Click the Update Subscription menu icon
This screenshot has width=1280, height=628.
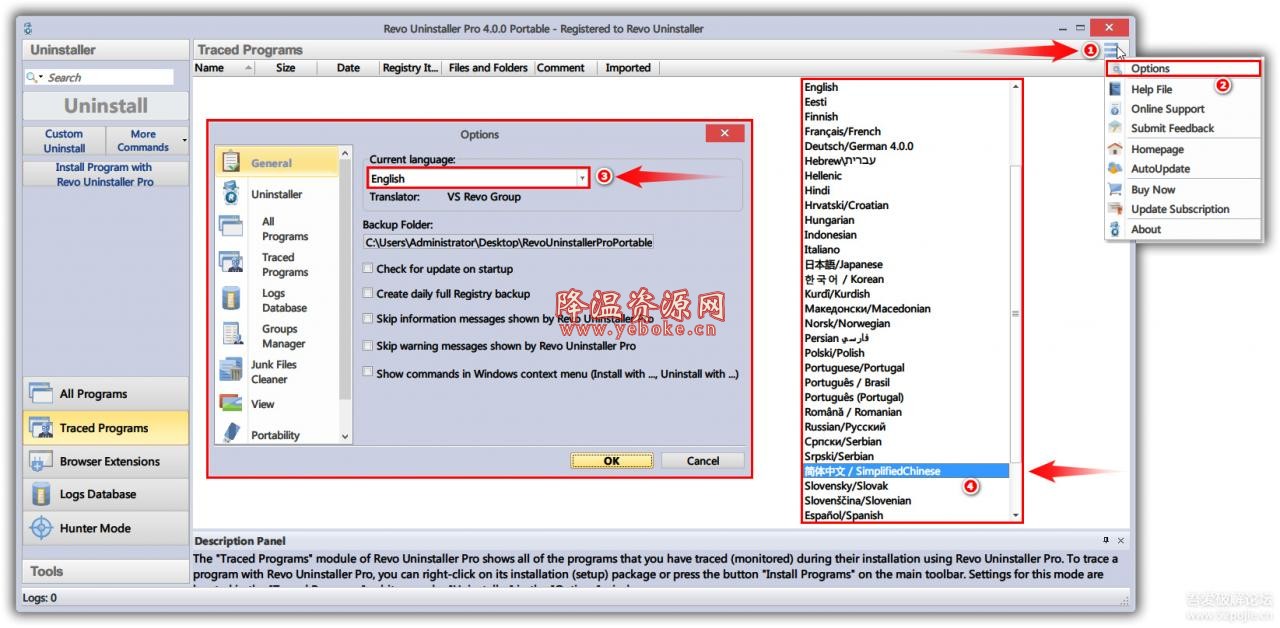pyautogui.click(x=1115, y=209)
